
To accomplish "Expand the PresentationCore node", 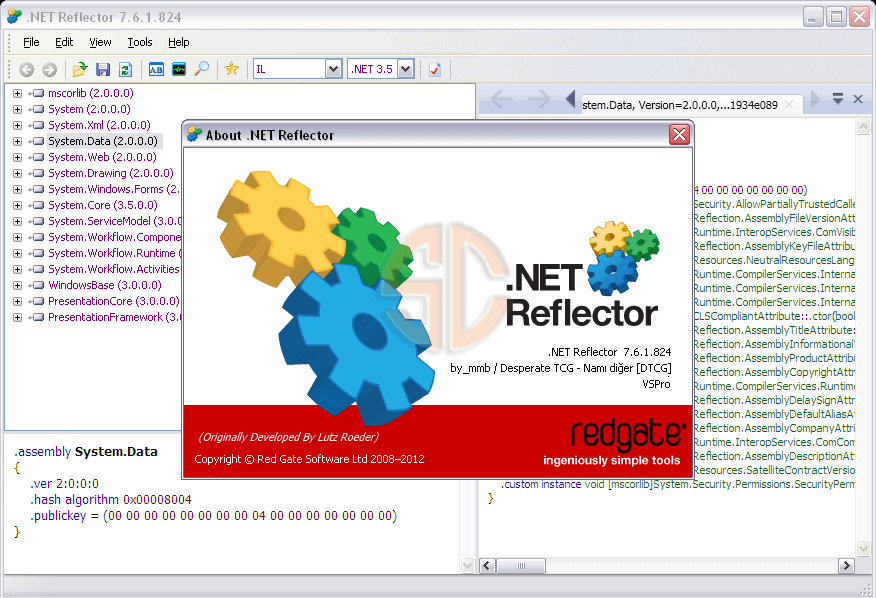I will 17,301.
